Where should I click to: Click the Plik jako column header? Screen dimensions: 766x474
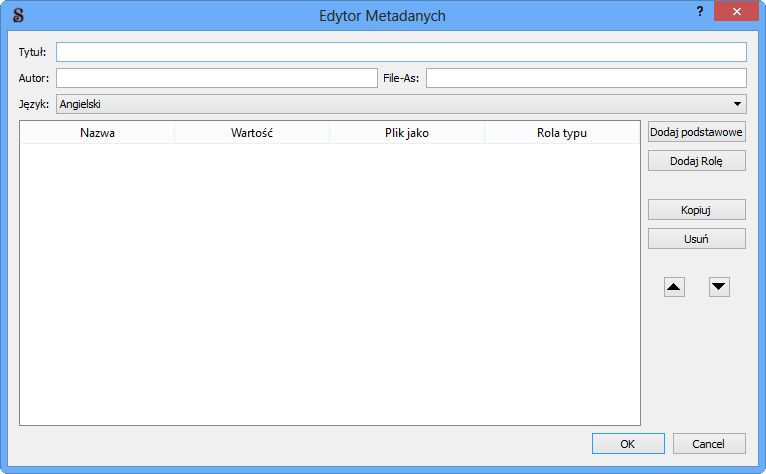pos(407,133)
